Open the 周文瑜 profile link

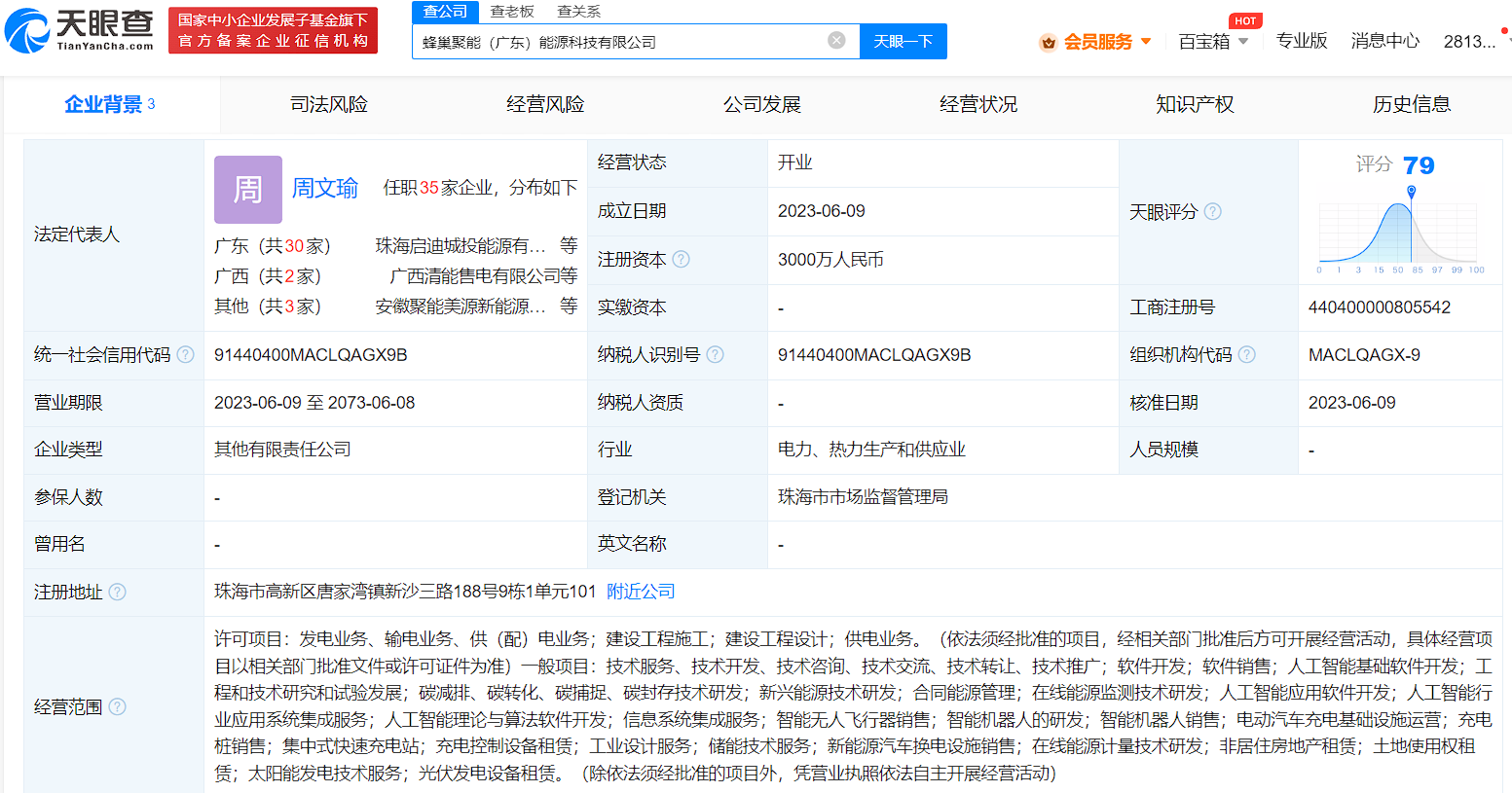(x=325, y=188)
